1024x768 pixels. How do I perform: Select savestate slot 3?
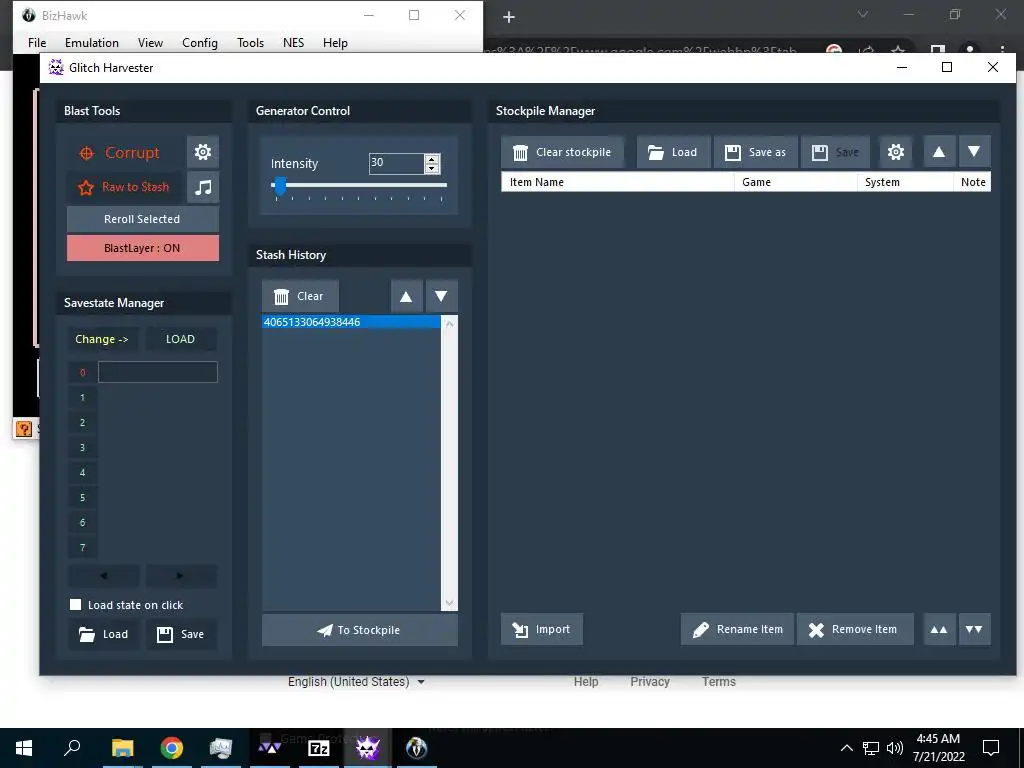tap(82, 447)
